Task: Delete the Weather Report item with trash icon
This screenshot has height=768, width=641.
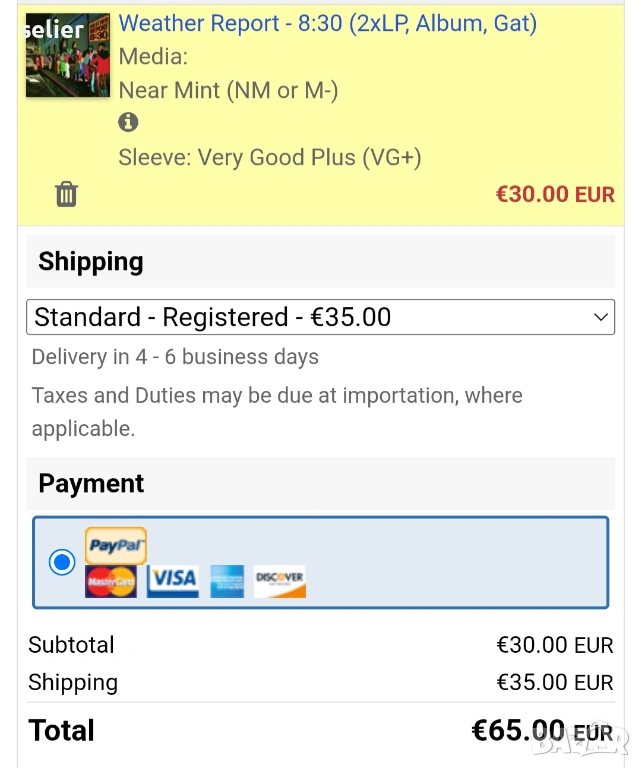Action: pos(66,194)
